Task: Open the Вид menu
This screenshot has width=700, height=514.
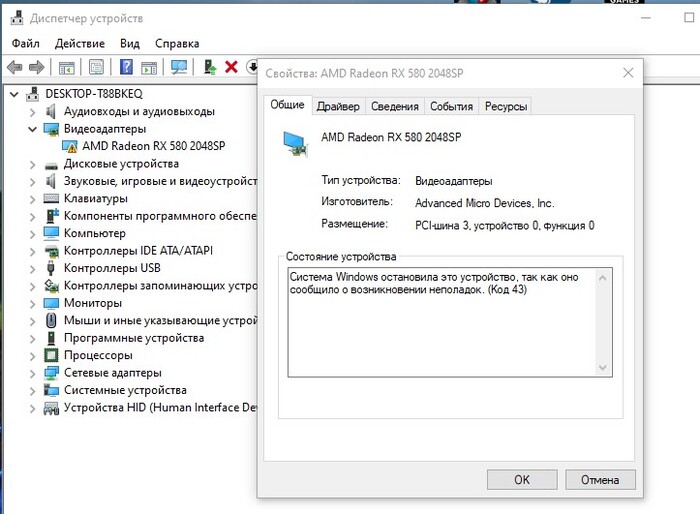Action: pyautogui.click(x=129, y=43)
